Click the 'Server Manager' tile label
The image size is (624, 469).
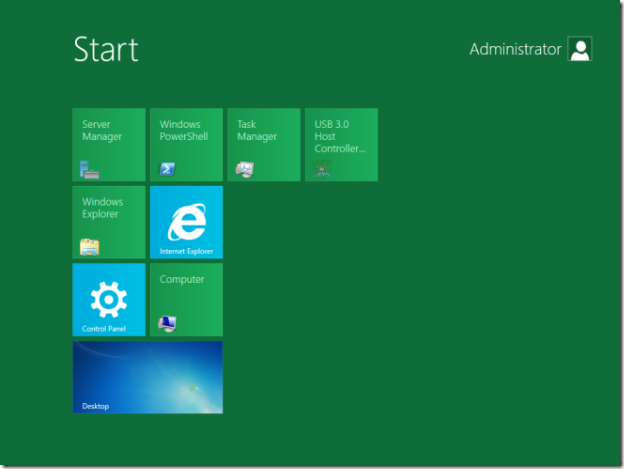click(x=102, y=130)
